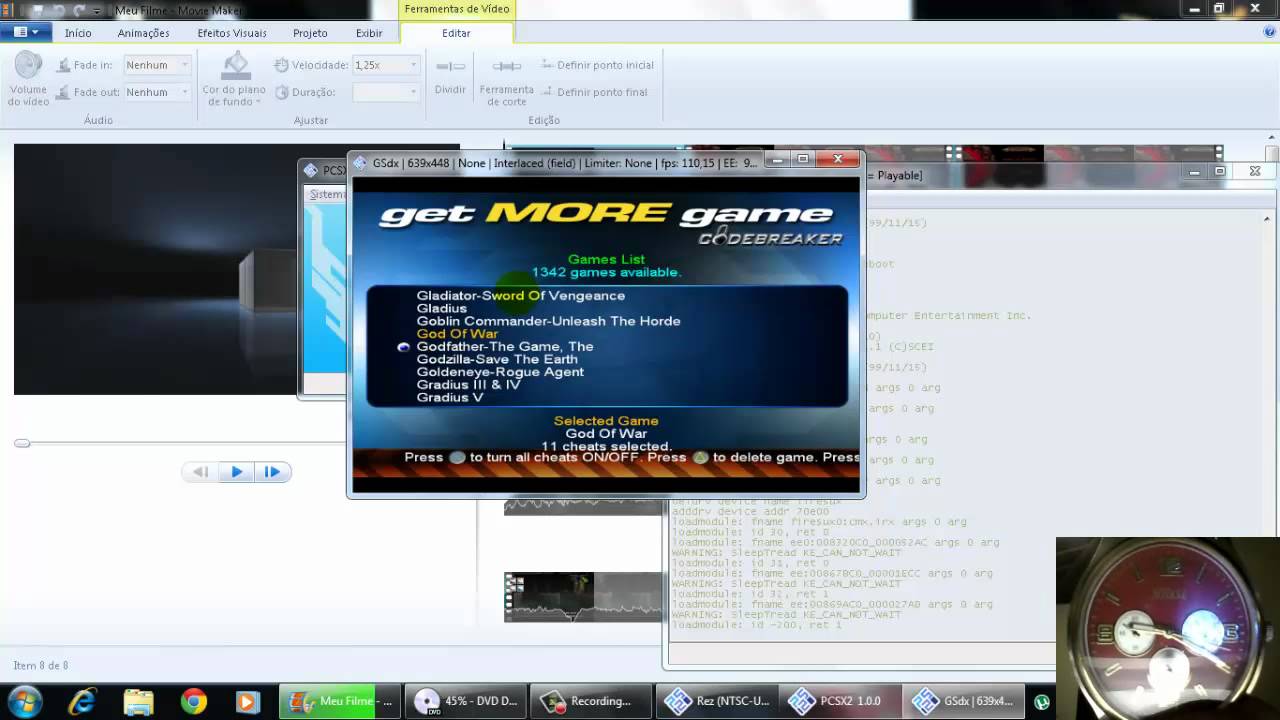The width and height of the screenshot is (1280, 720).
Task: Open the media player taskbar icon
Action: click(247, 702)
